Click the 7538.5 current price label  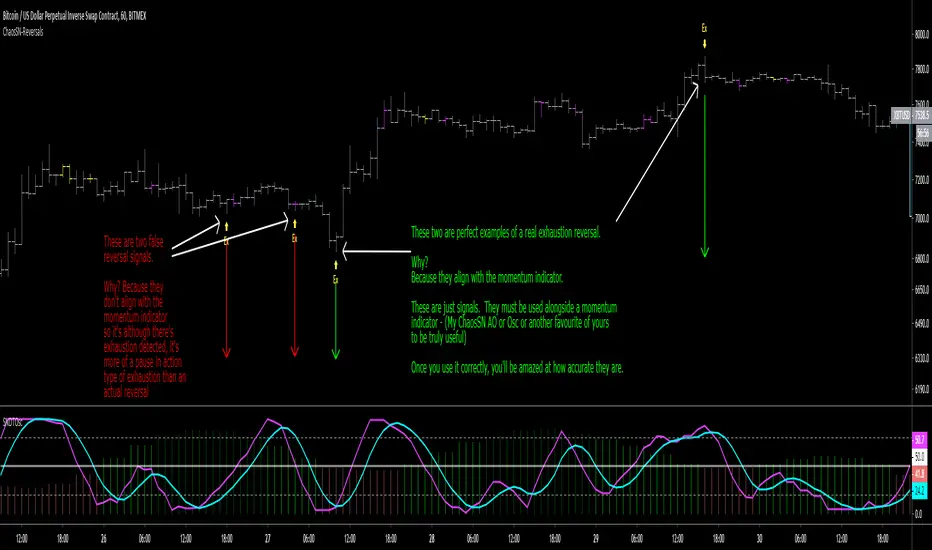pos(922,115)
